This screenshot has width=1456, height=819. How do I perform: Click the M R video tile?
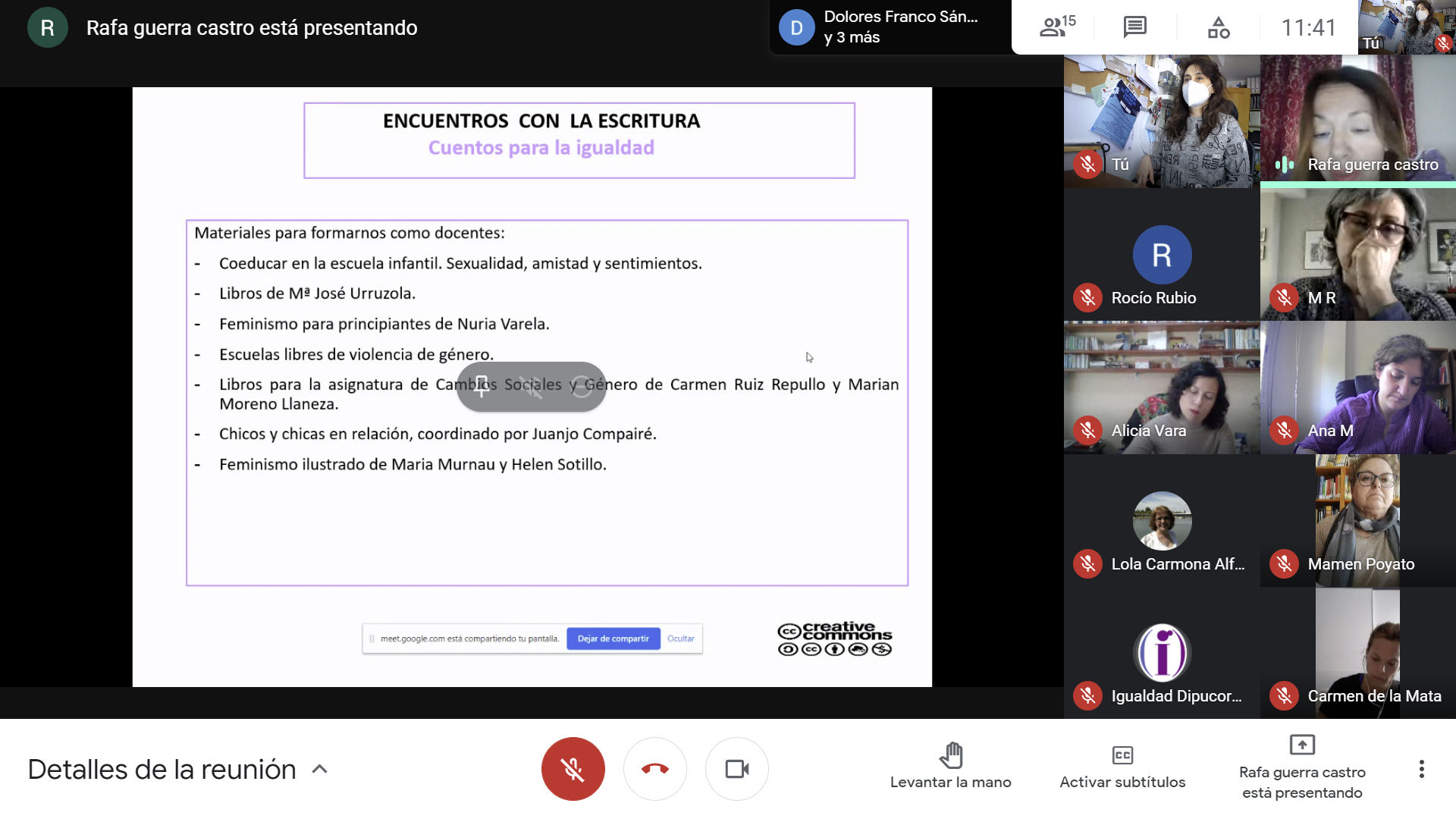pyautogui.click(x=1357, y=254)
